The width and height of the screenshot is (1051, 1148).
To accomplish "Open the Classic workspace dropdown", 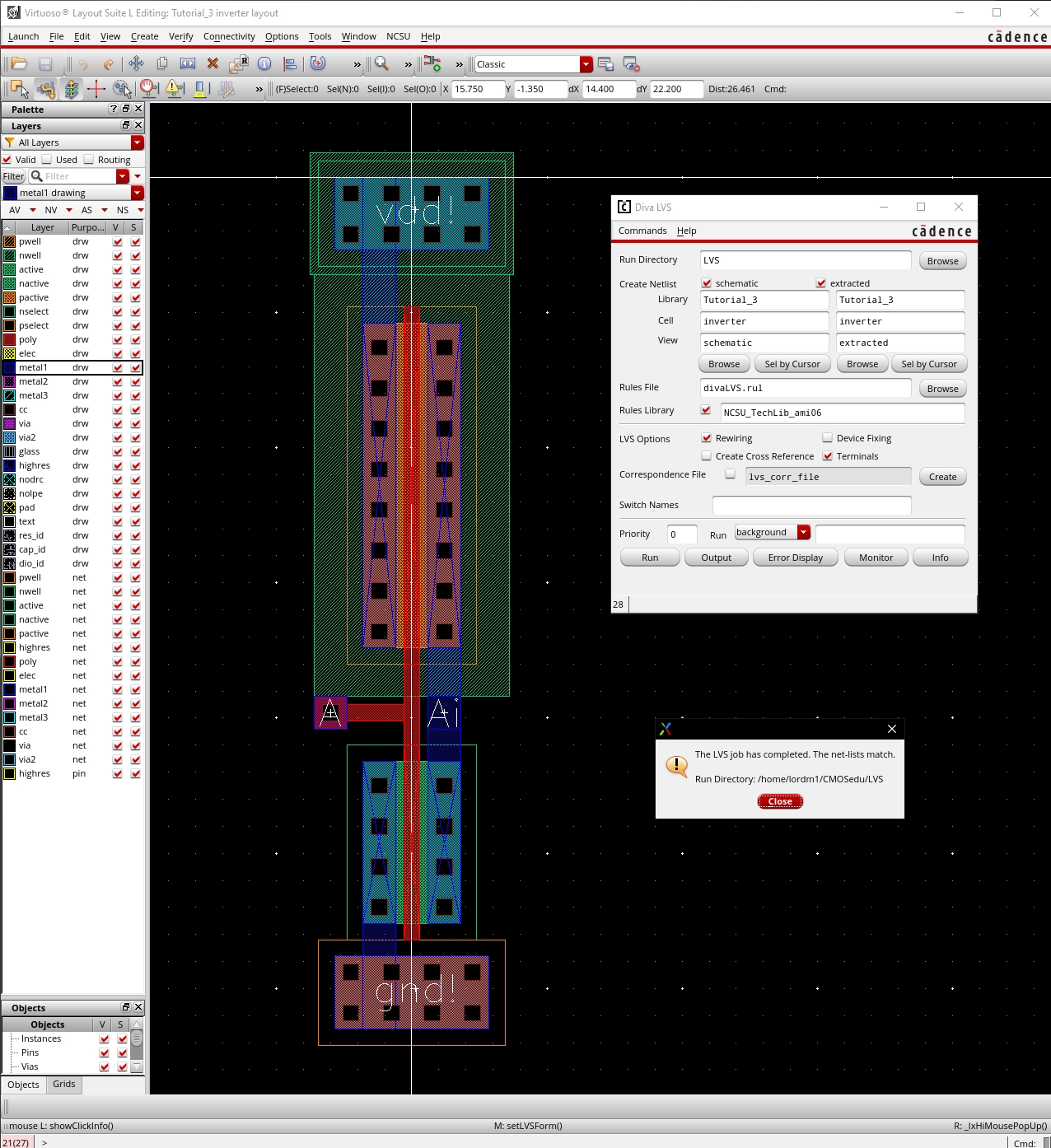I will [x=586, y=64].
